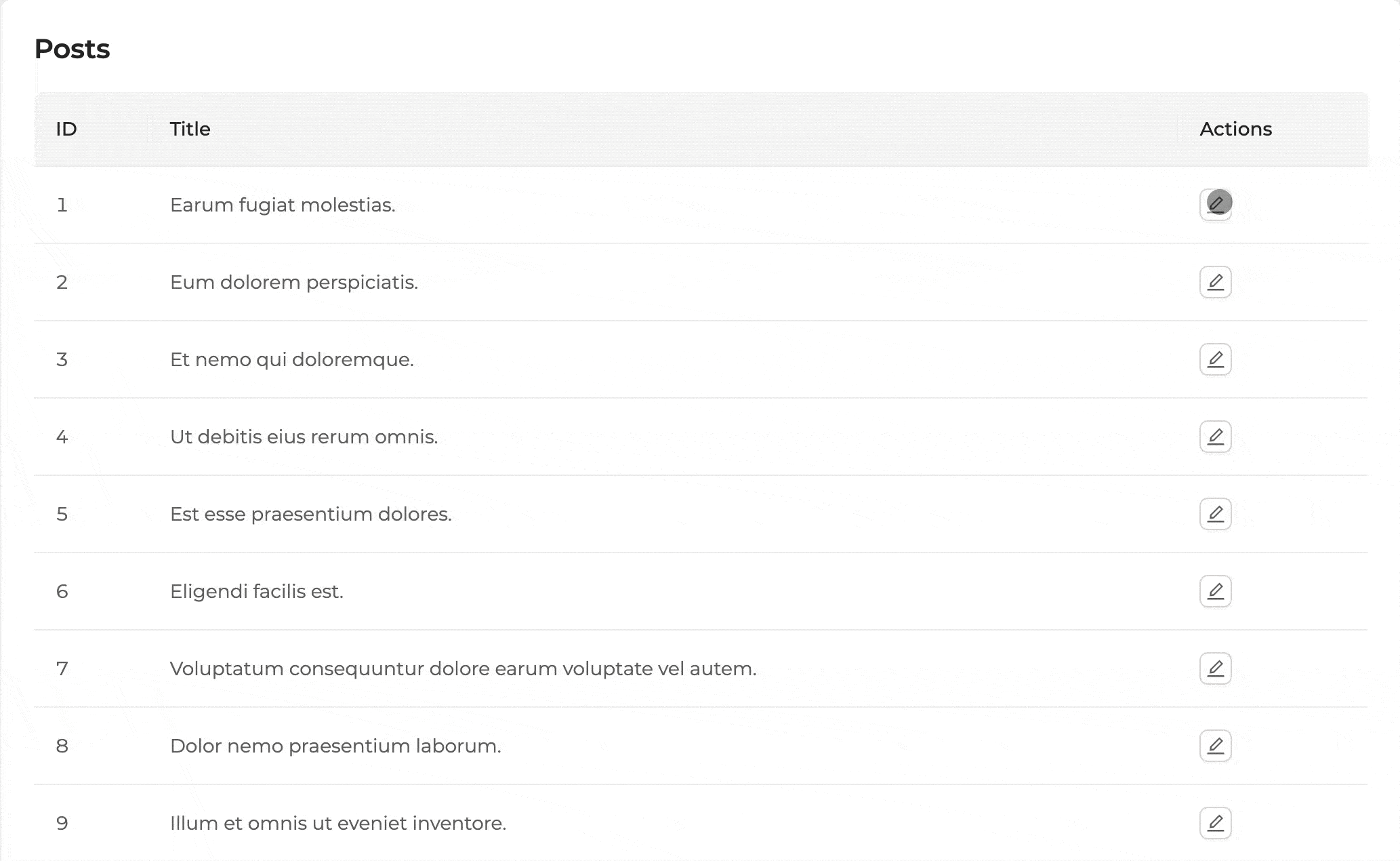
Task: Select the "Earum fugiat molestias." title text
Action: click(283, 205)
